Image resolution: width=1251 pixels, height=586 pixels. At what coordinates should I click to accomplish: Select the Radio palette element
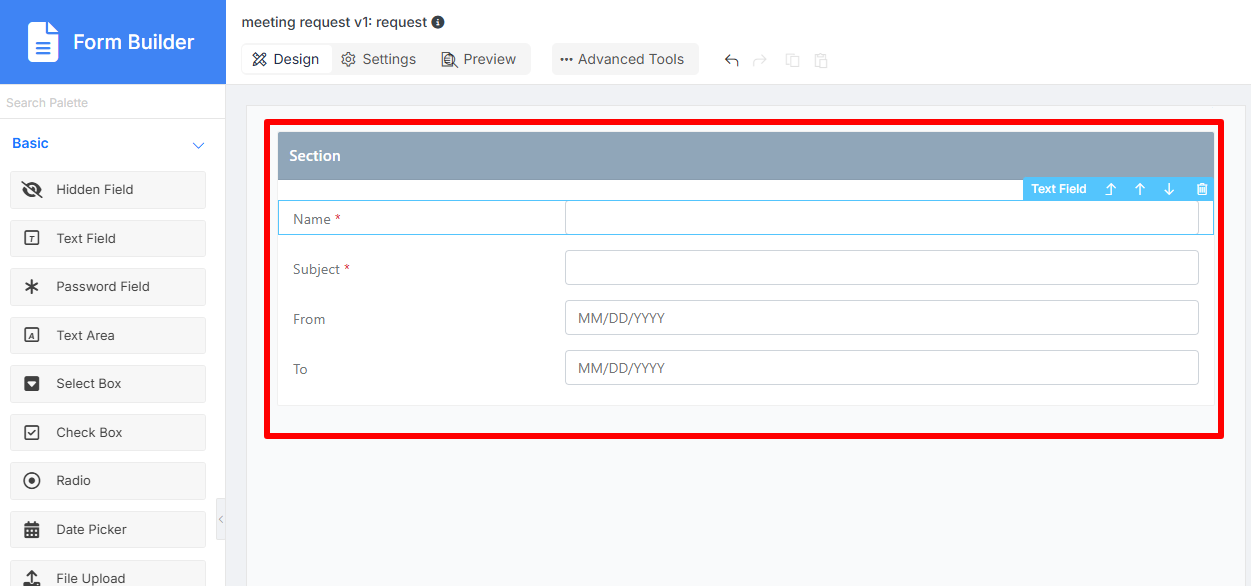click(108, 481)
